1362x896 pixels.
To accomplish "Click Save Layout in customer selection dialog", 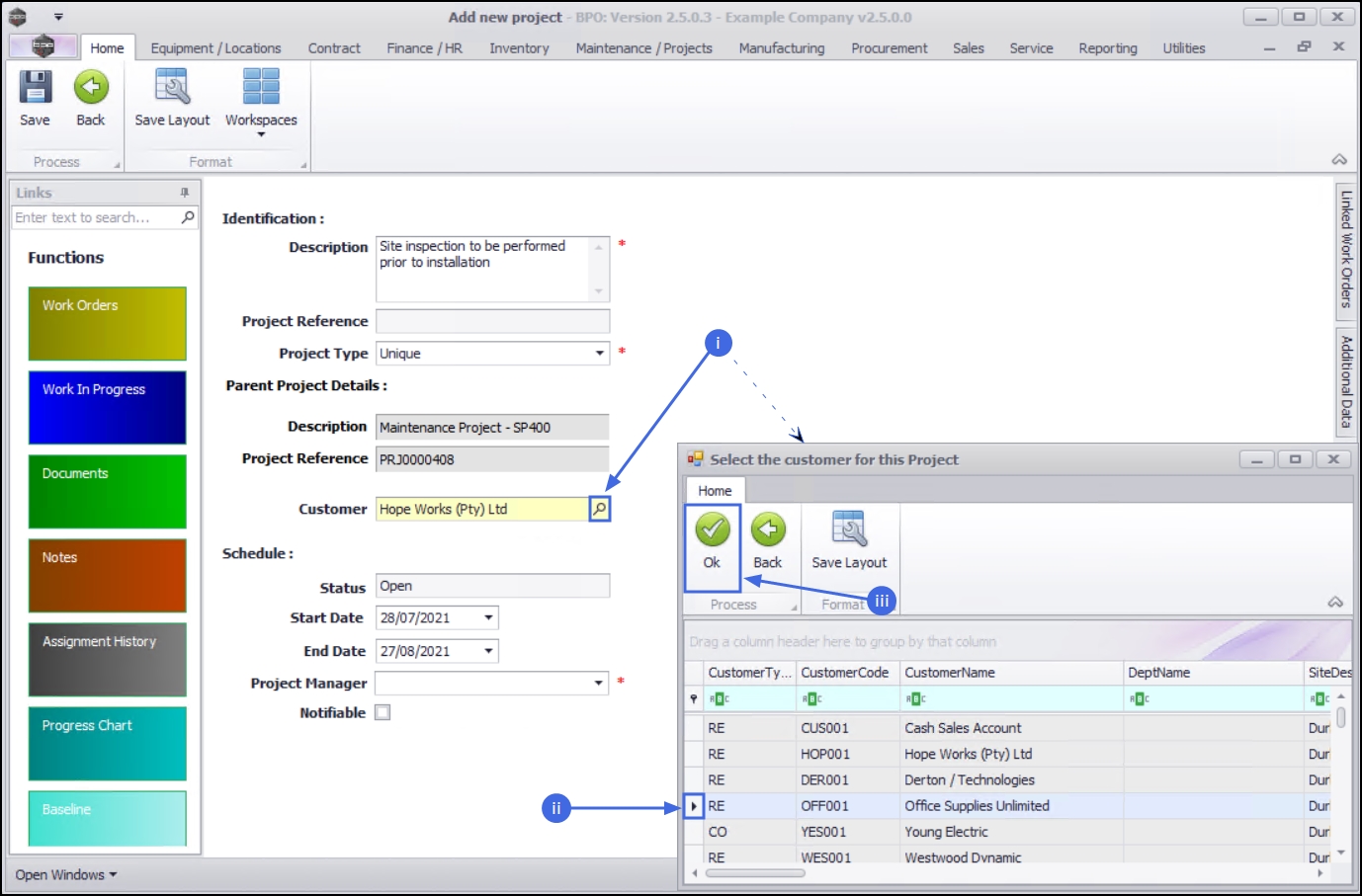I will (849, 541).
